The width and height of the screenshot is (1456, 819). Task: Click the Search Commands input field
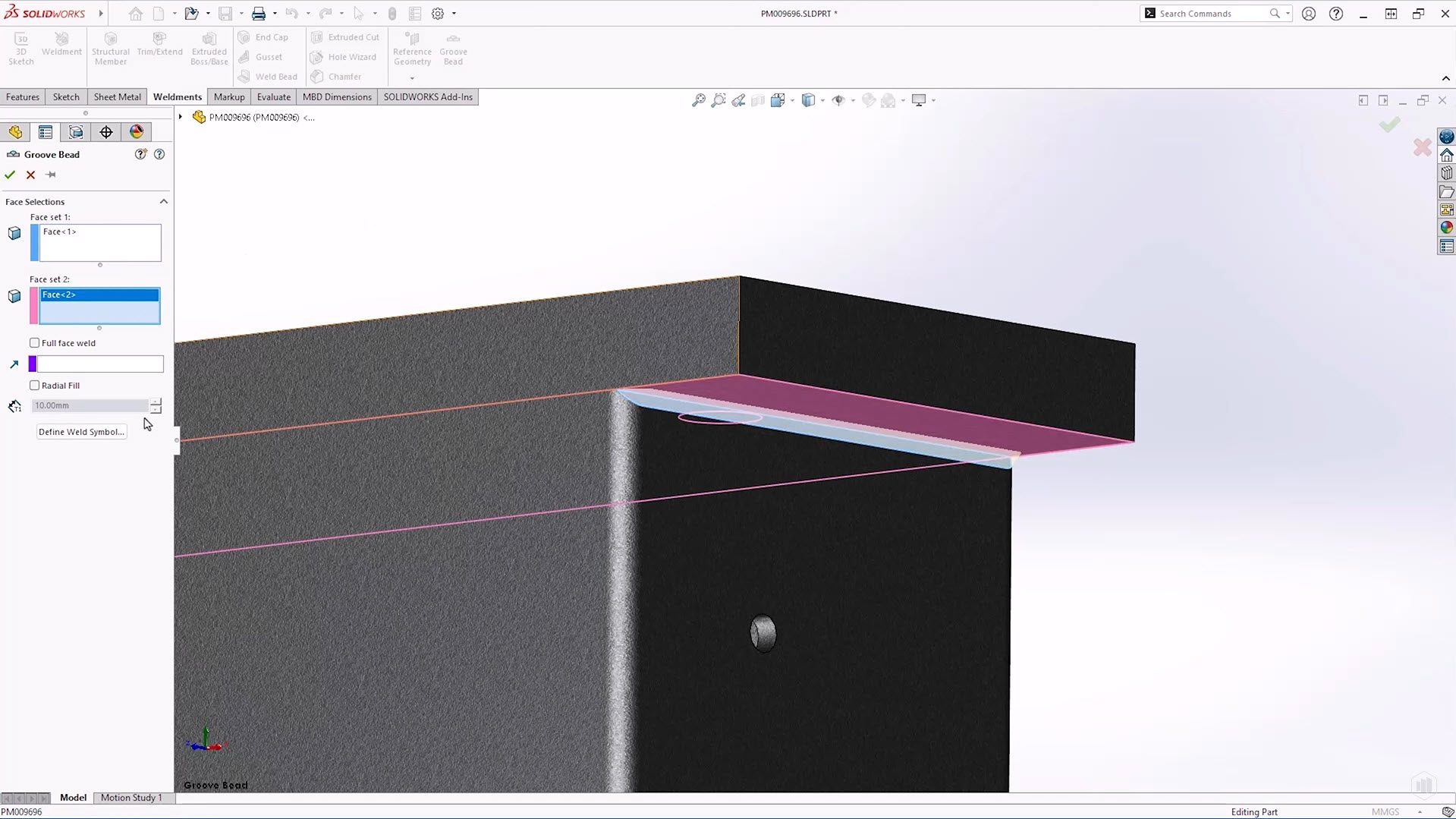tap(1210, 14)
